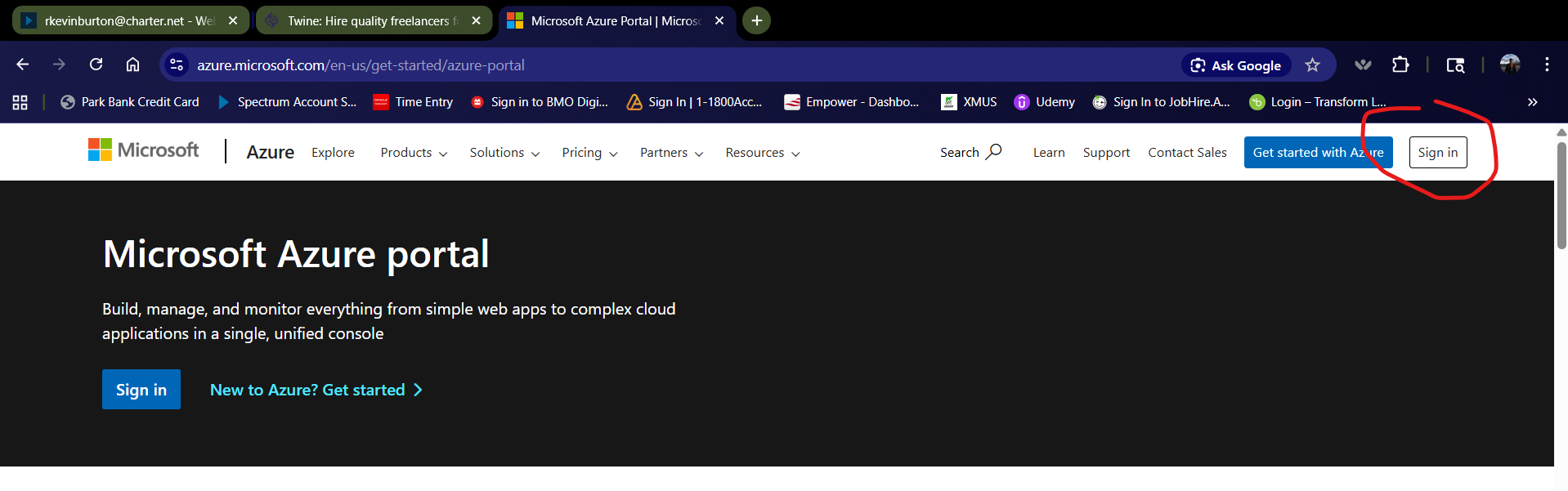
Task: Open the Sign In to JobHire bookmark
Action: point(1162,102)
